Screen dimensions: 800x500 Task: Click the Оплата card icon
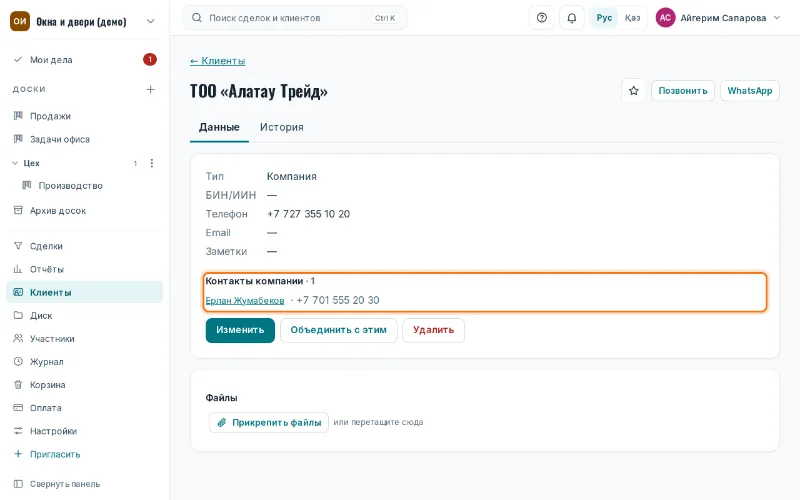tap(18, 408)
